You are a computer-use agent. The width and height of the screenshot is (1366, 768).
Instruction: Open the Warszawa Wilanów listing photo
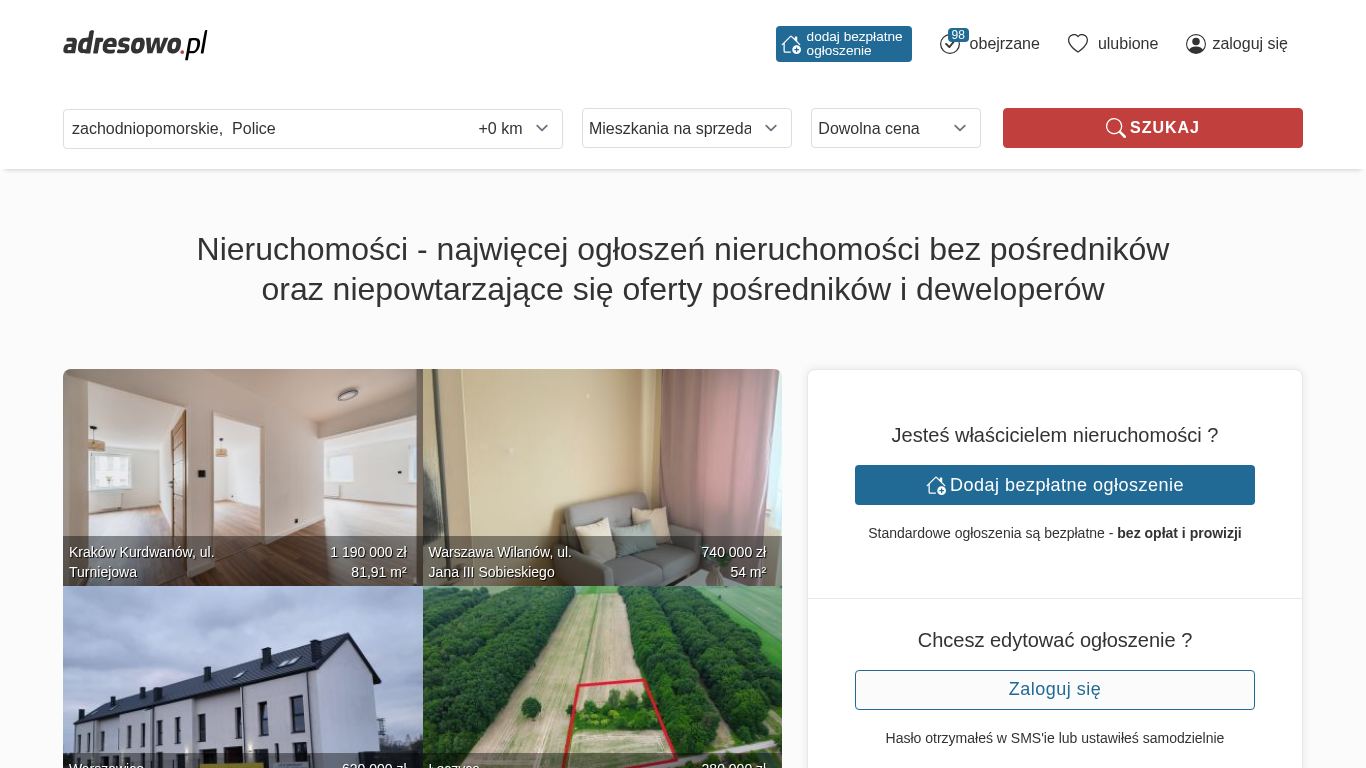[x=602, y=460]
